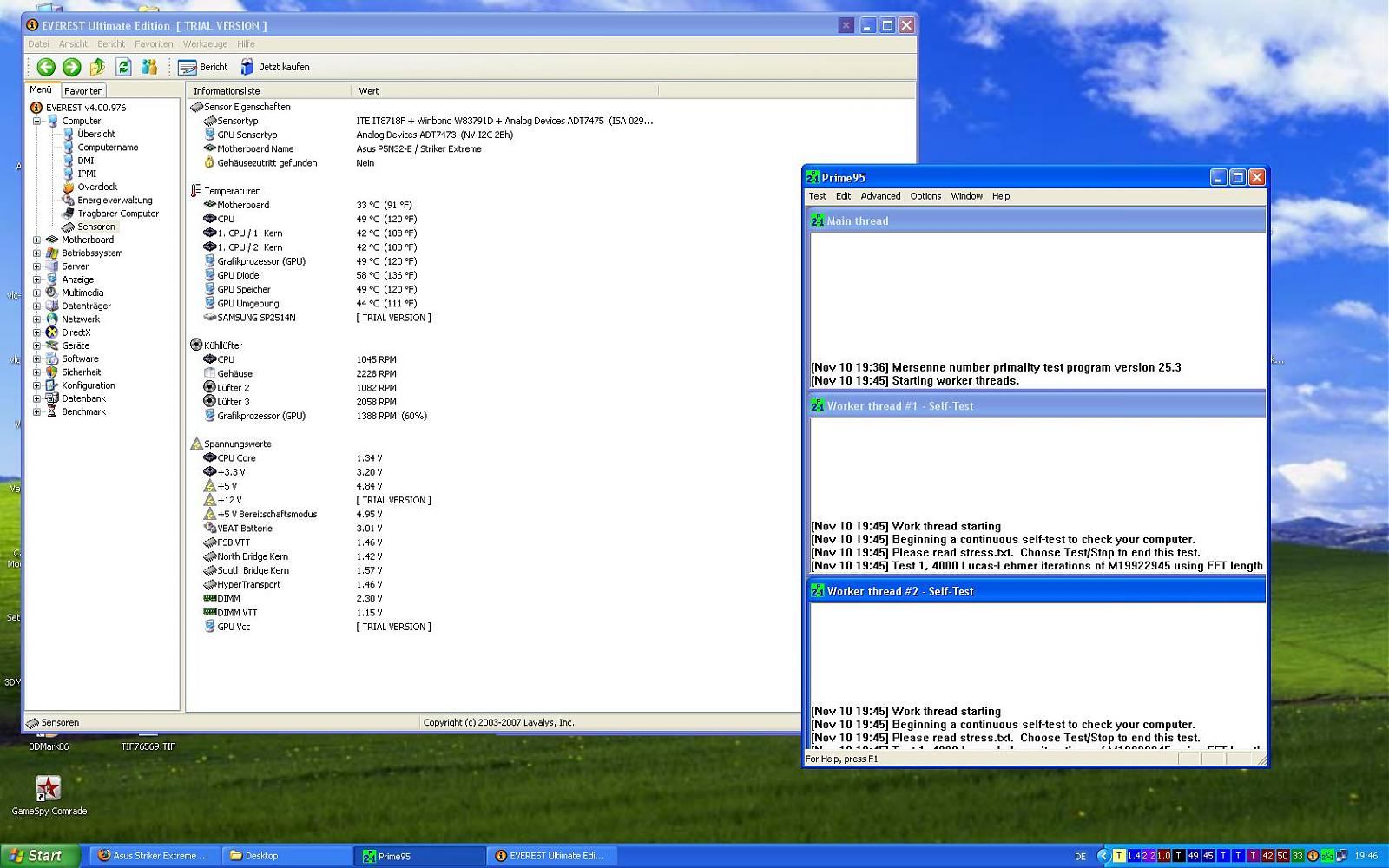
Task: Click Jetzt kaufen toolbar button
Action: tap(274, 67)
